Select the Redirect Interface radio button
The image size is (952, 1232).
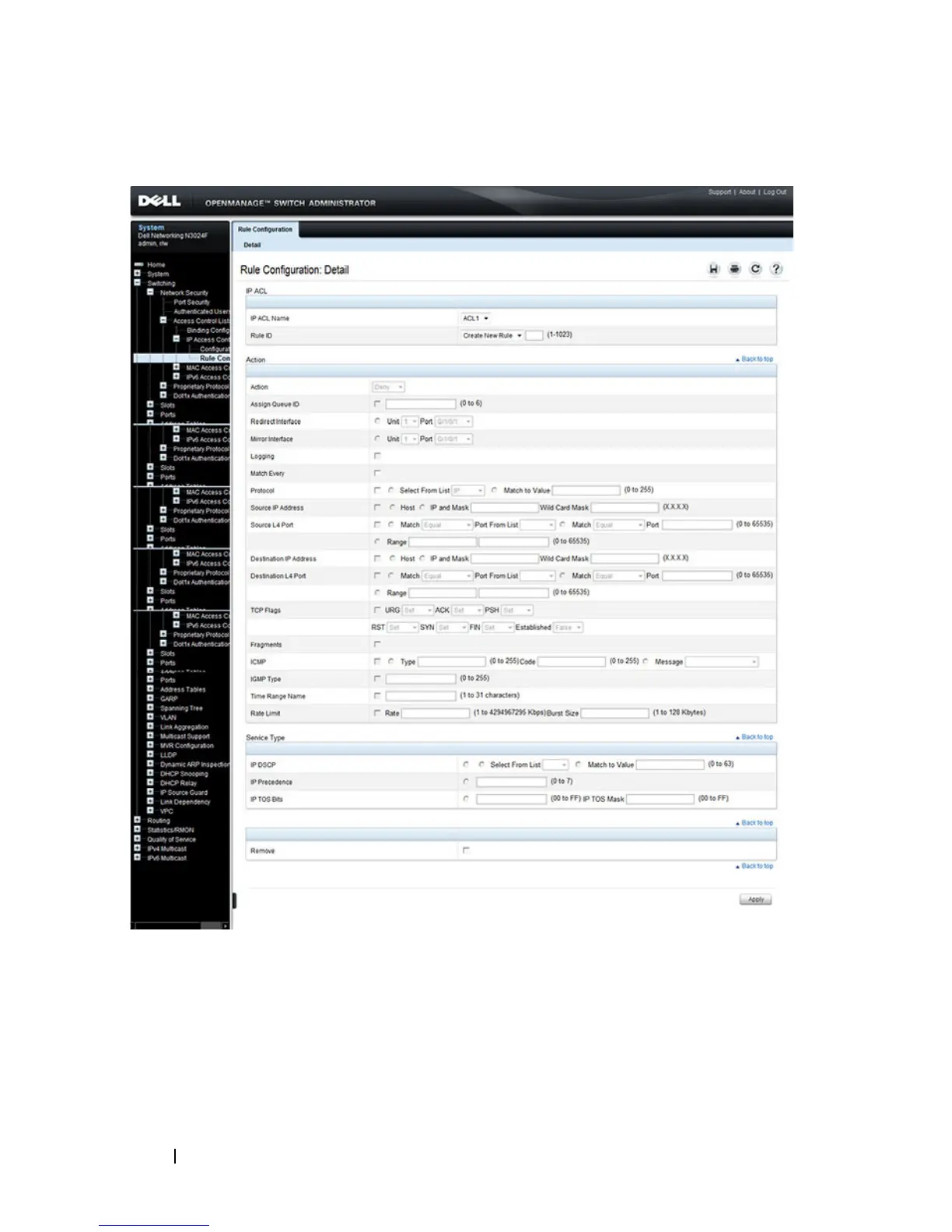point(377,421)
